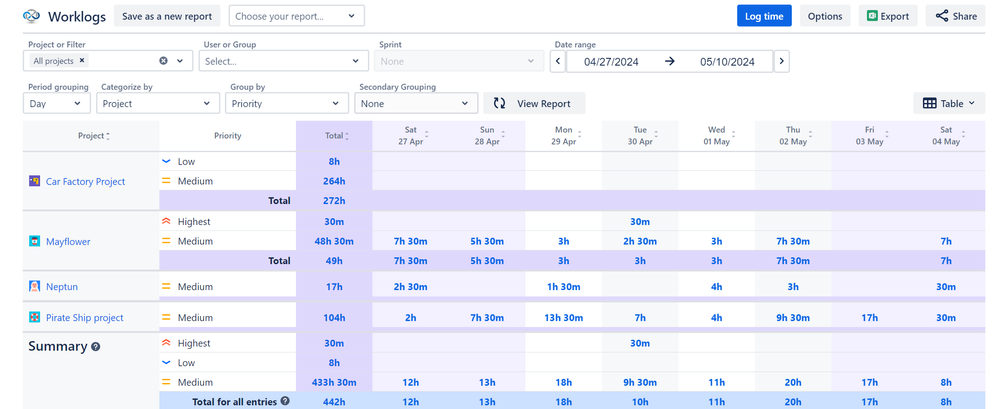Click the refresh icon in View Report
This screenshot has width=999, height=409.
(x=500, y=103)
